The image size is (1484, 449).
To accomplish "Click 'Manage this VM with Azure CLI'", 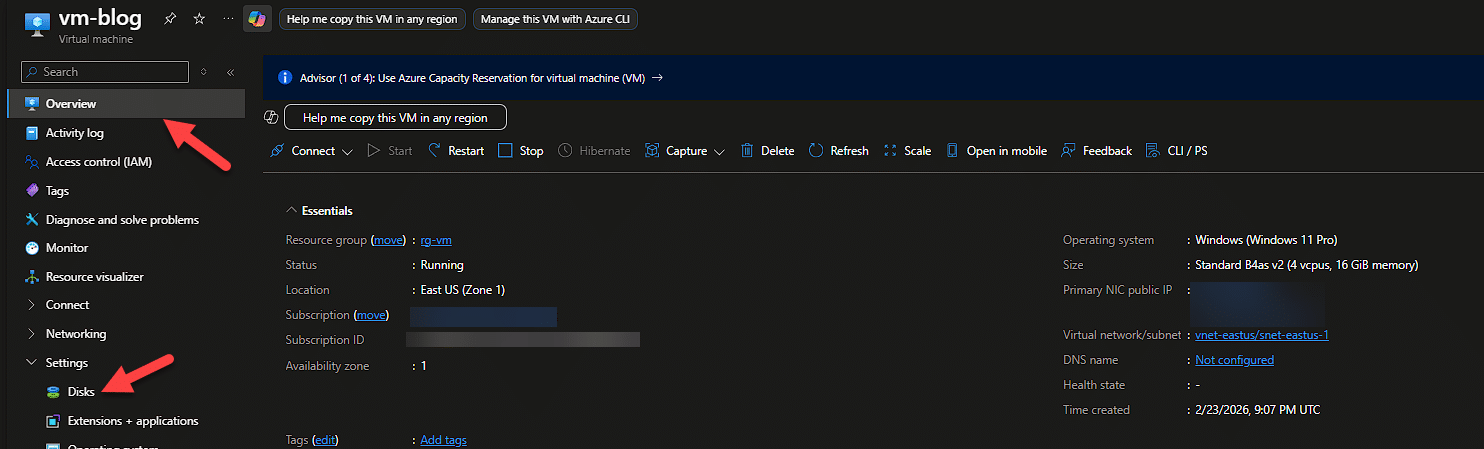I will pyautogui.click(x=555, y=19).
